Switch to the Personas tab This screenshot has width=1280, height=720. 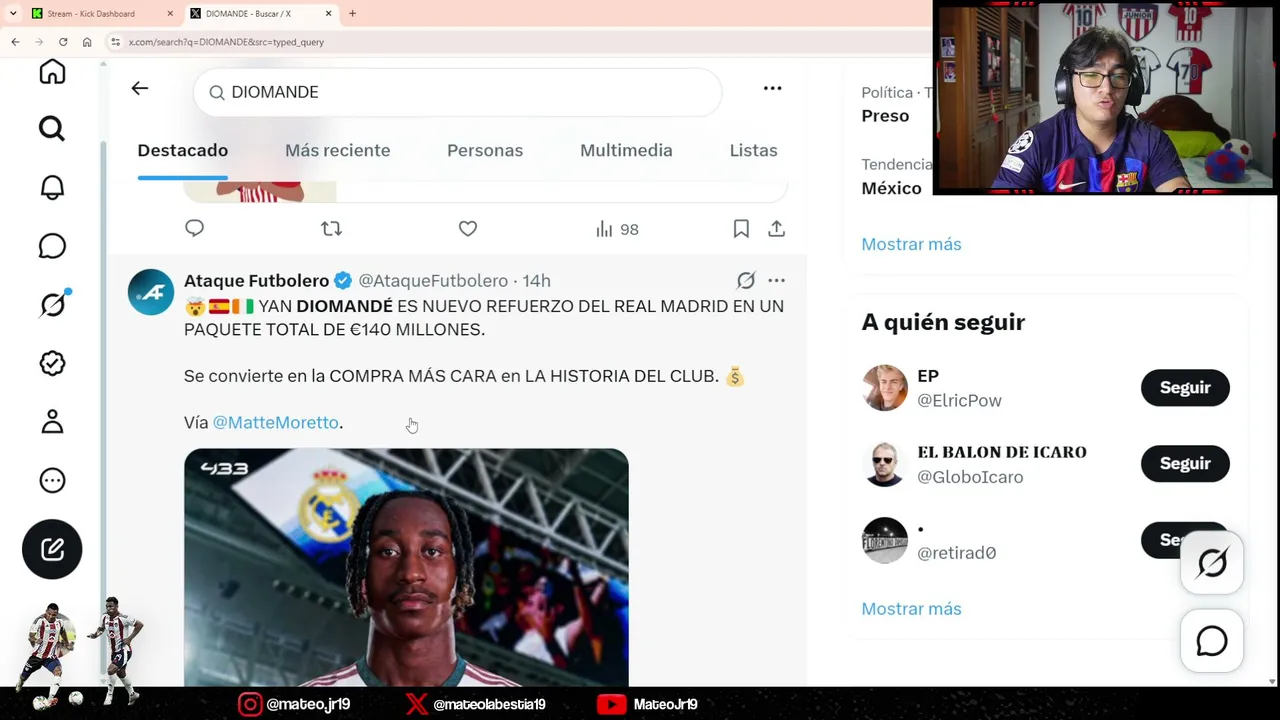(x=485, y=150)
